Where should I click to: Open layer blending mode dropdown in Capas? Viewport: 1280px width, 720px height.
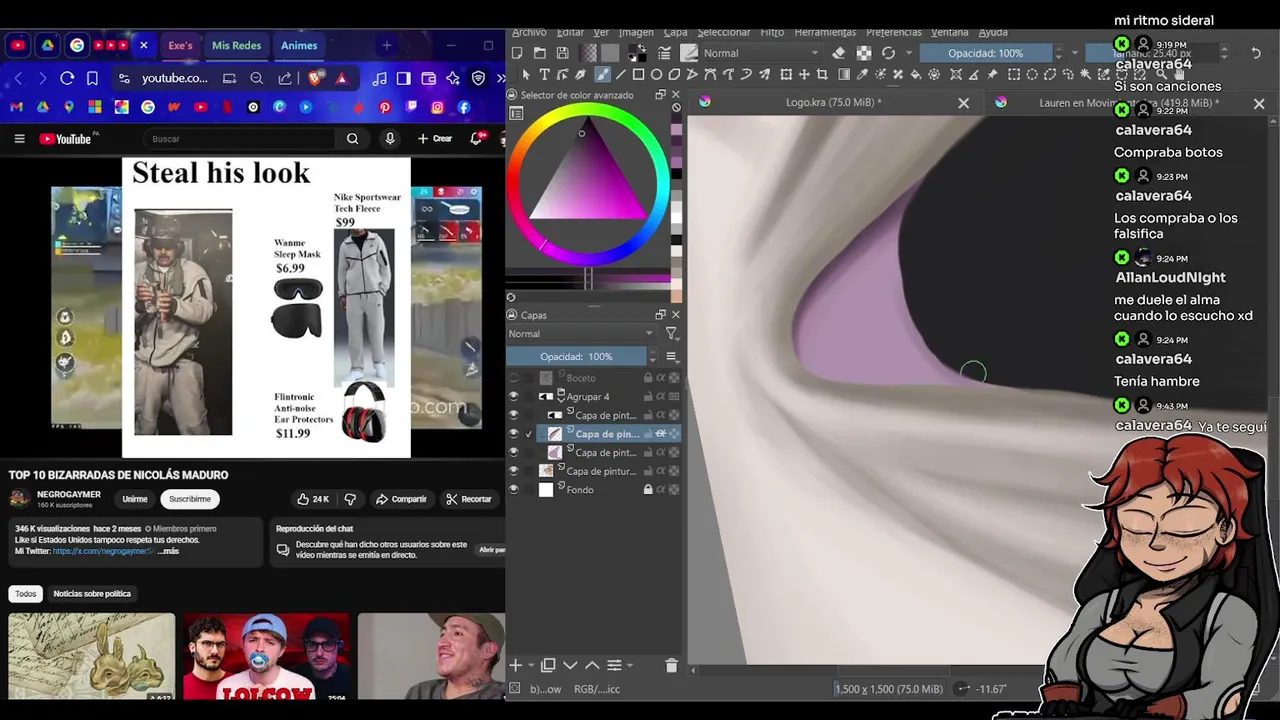[581, 334]
